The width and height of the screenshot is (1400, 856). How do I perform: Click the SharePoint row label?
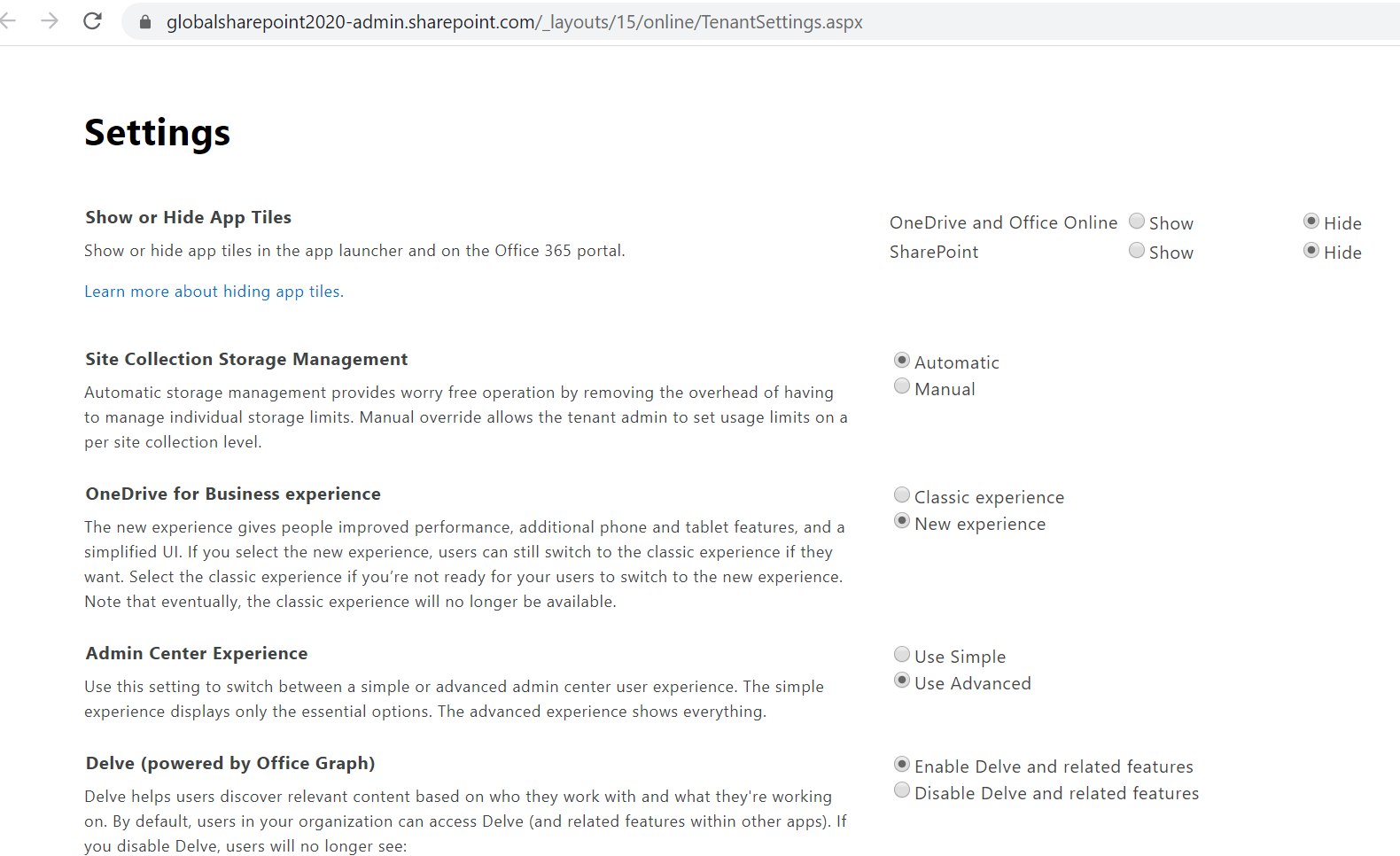pos(934,253)
